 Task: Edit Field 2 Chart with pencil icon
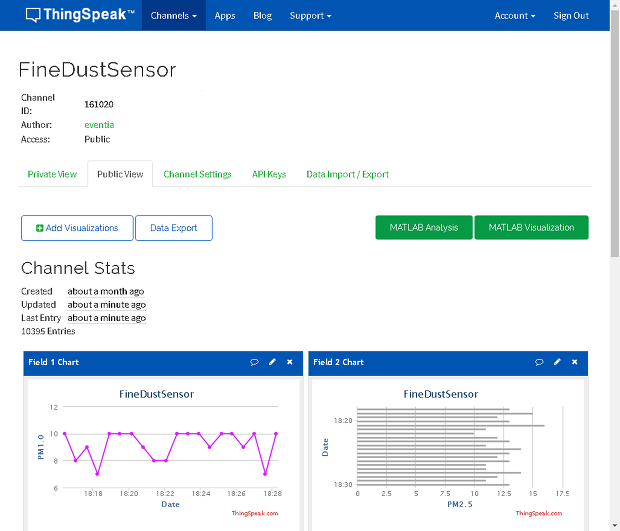coord(557,362)
